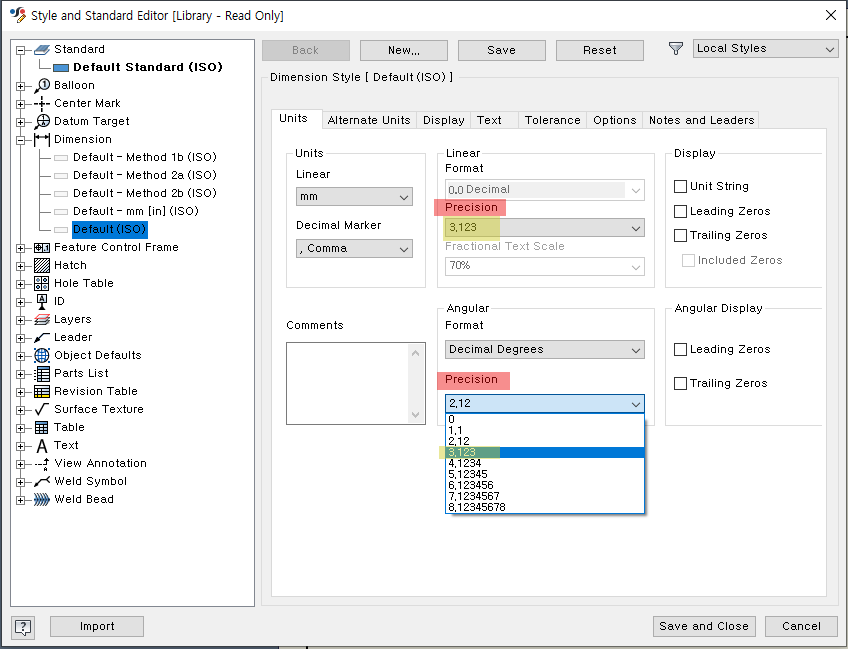This screenshot has height=649, width=848.
Task: Expand the Balloon tree node
Action: pyautogui.click(x=21, y=86)
